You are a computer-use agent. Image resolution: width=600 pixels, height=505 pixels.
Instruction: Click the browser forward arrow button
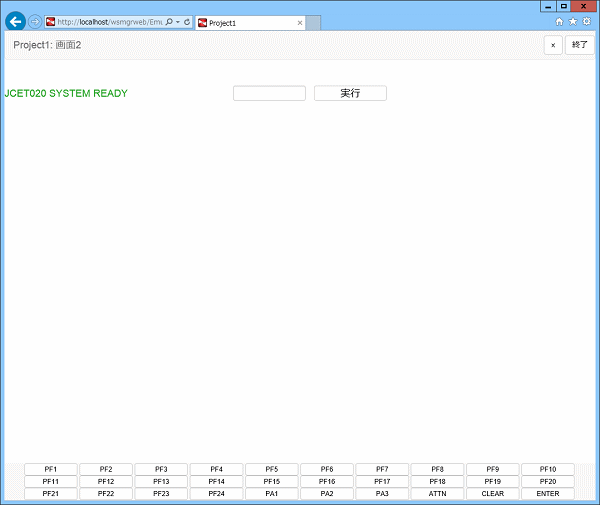click(x=35, y=22)
